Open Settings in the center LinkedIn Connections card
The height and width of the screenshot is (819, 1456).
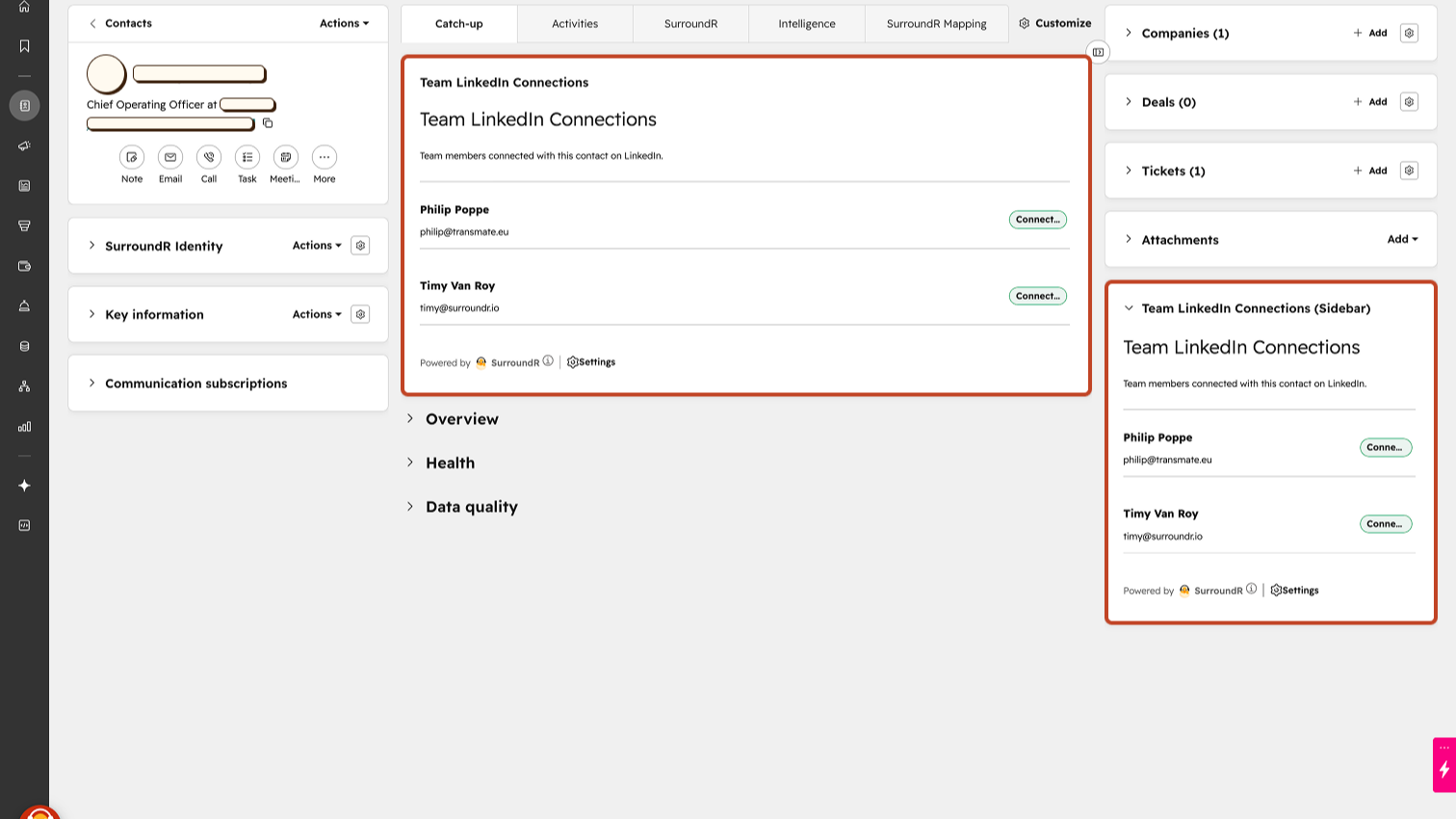pos(591,362)
